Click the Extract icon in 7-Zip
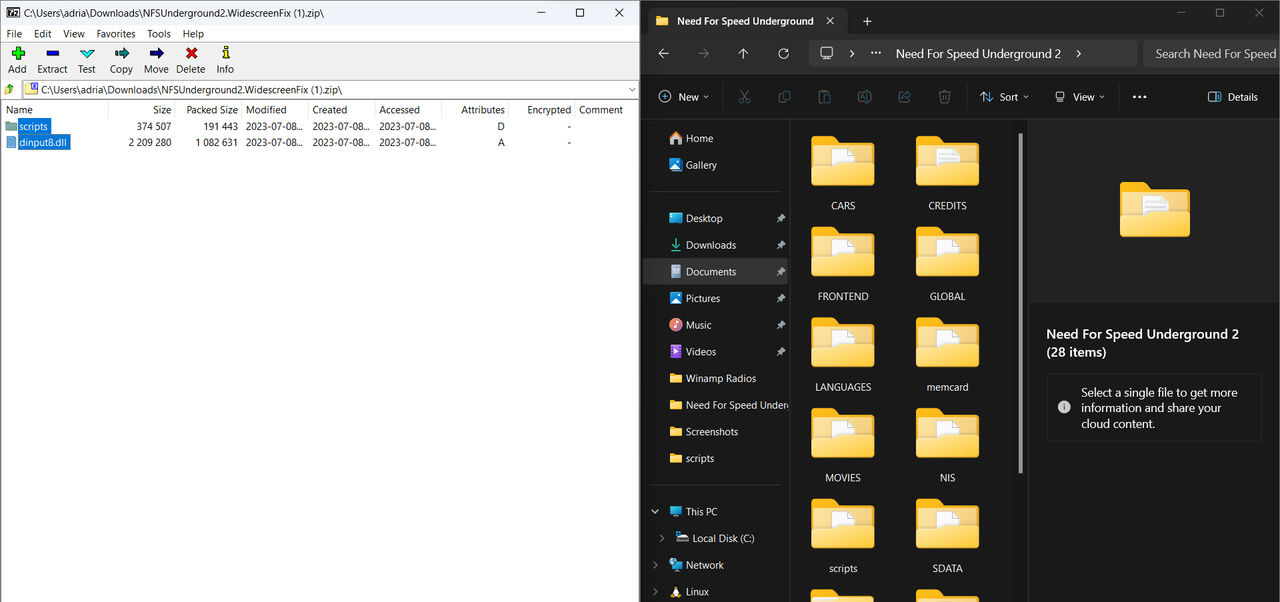 52,60
